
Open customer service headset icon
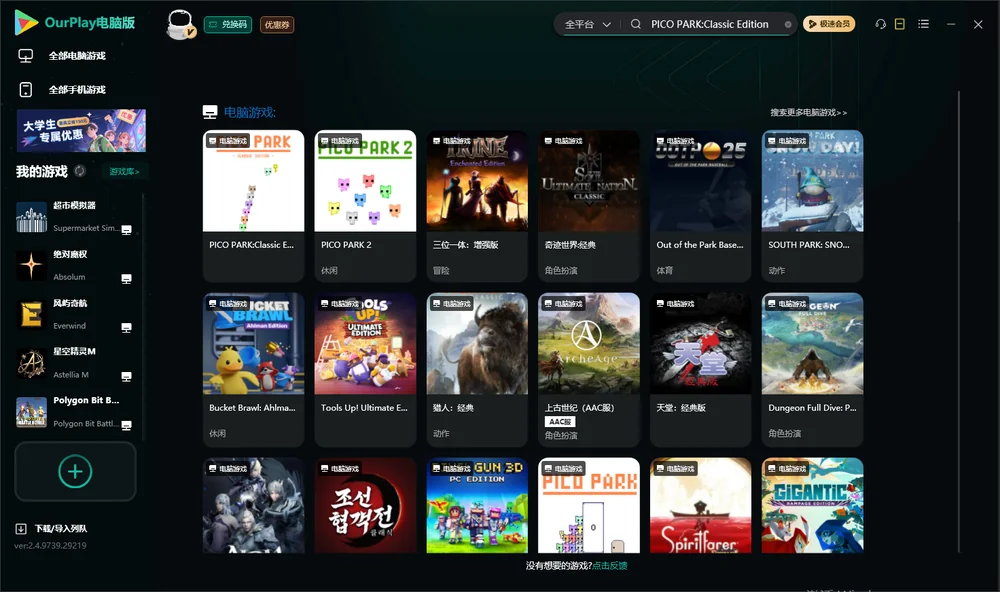coord(880,24)
